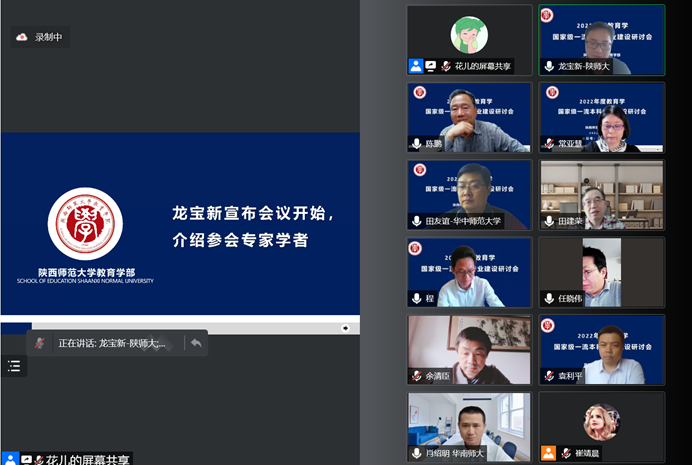Click mic icon on 任晓伟 tile
Screen dimensions: 692x465
549,298
